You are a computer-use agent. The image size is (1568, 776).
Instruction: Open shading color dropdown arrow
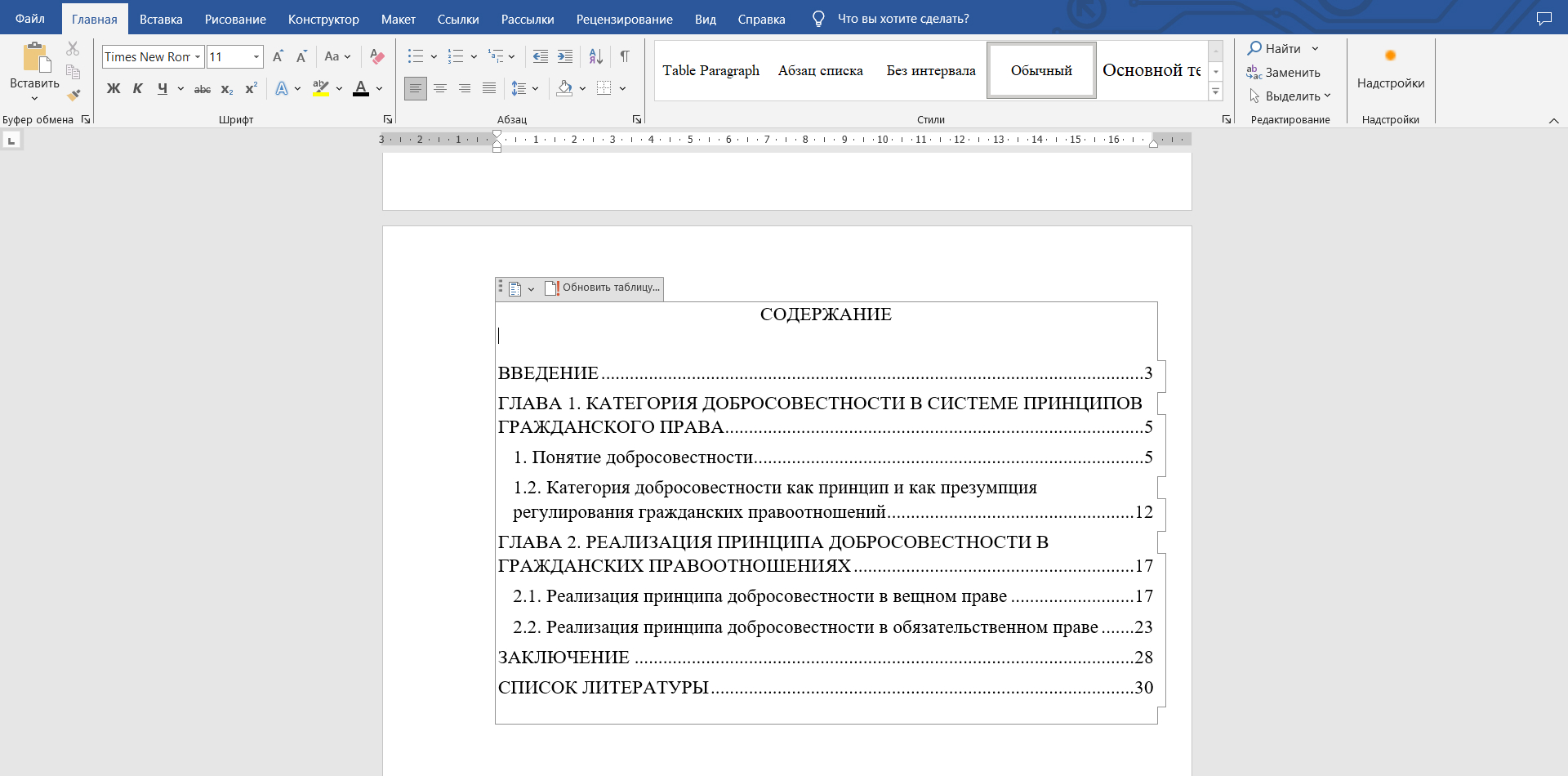[582, 88]
